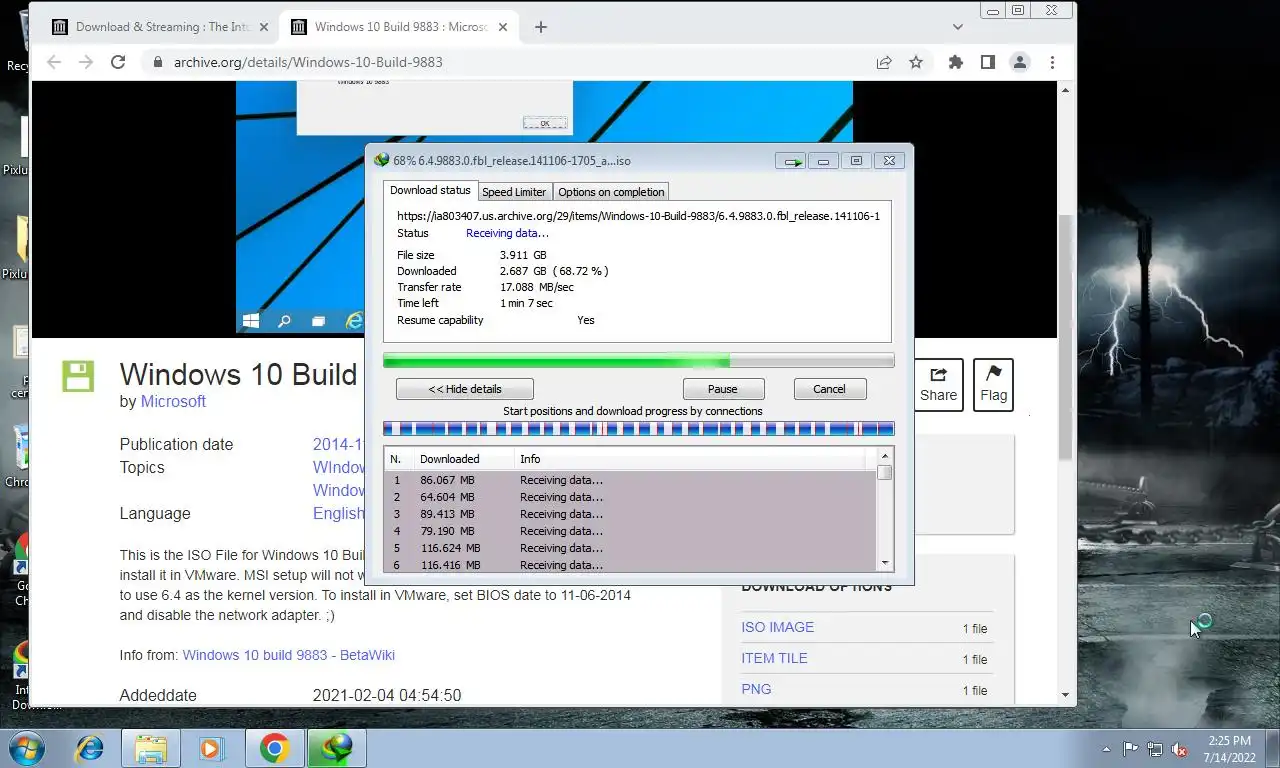Click Internet Download Manager taskbar icon
1280x768 pixels.
336,748
